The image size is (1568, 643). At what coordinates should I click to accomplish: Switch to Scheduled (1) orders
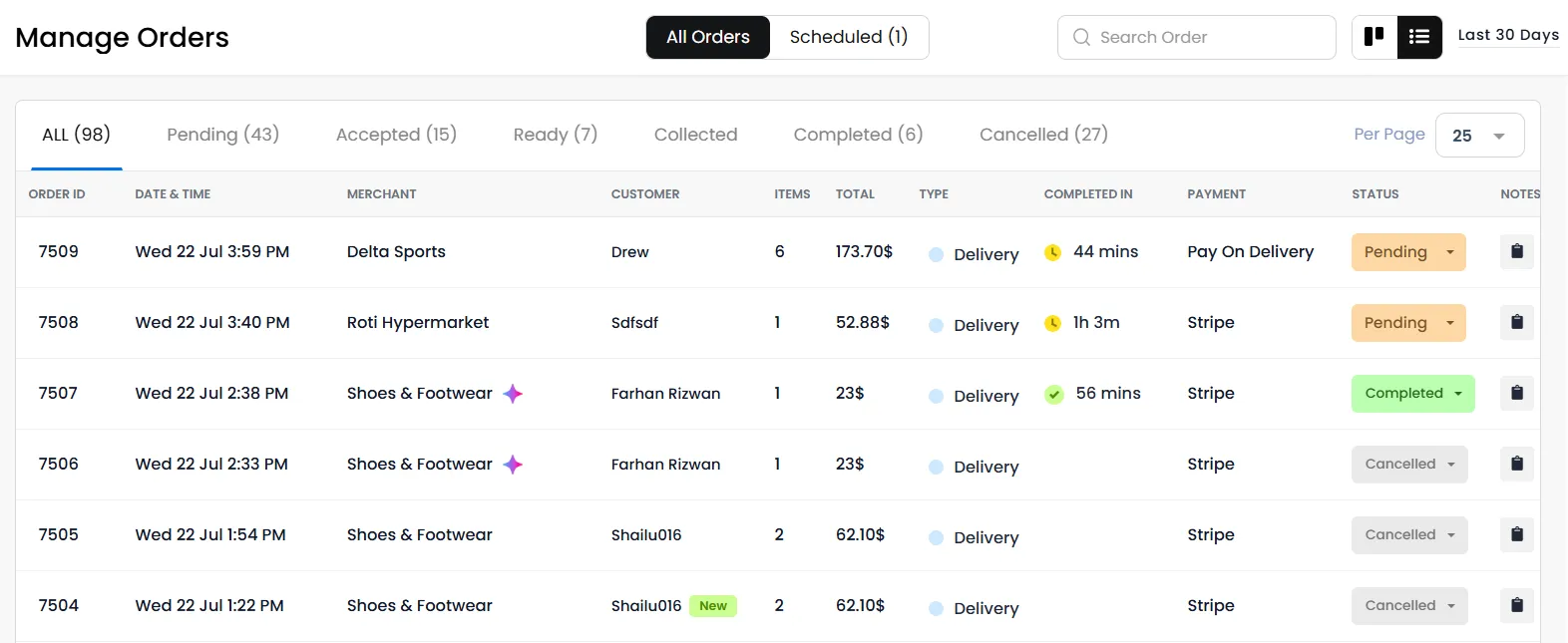click(849, 37)
